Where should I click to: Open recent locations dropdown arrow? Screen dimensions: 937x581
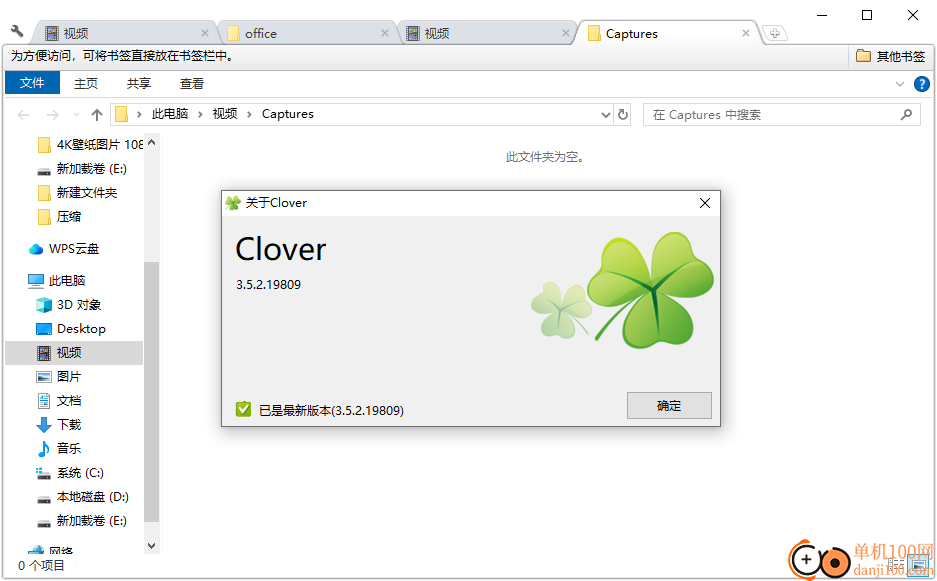76,115
